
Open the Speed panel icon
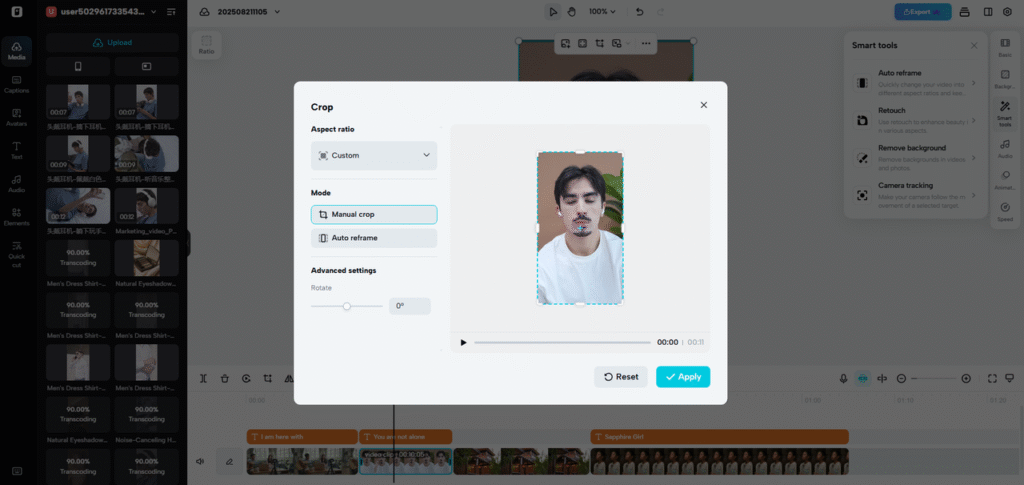tap(1005, 211)
